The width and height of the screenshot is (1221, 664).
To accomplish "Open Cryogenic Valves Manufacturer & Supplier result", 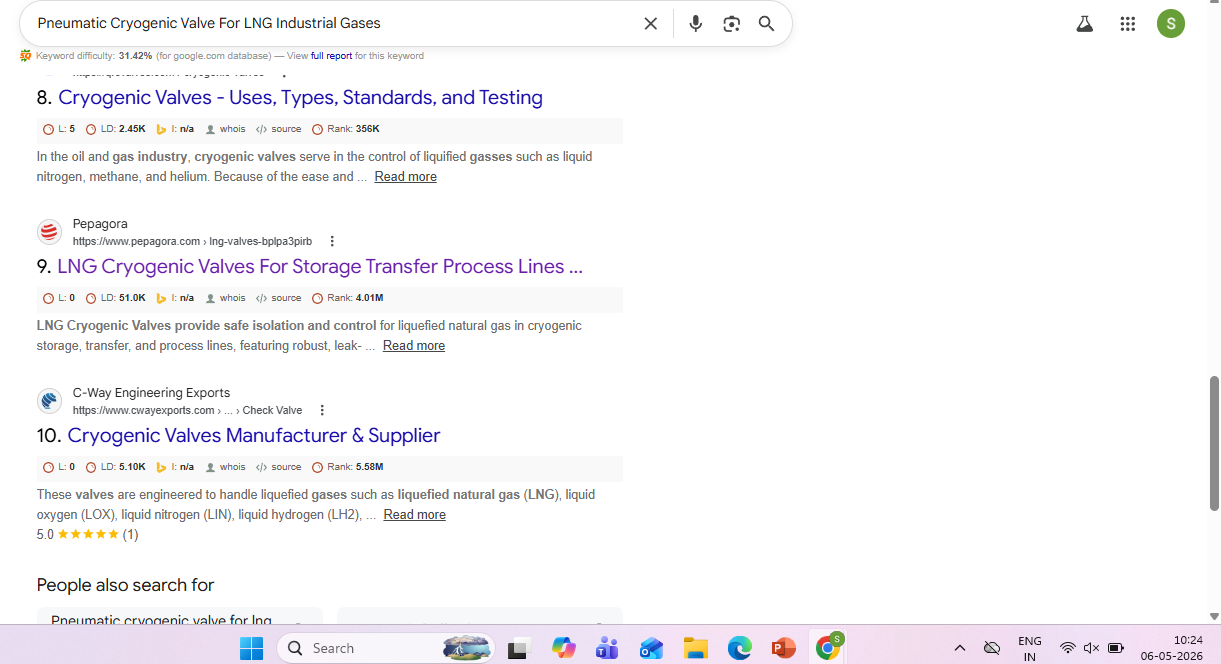I will tap(254, 435).
